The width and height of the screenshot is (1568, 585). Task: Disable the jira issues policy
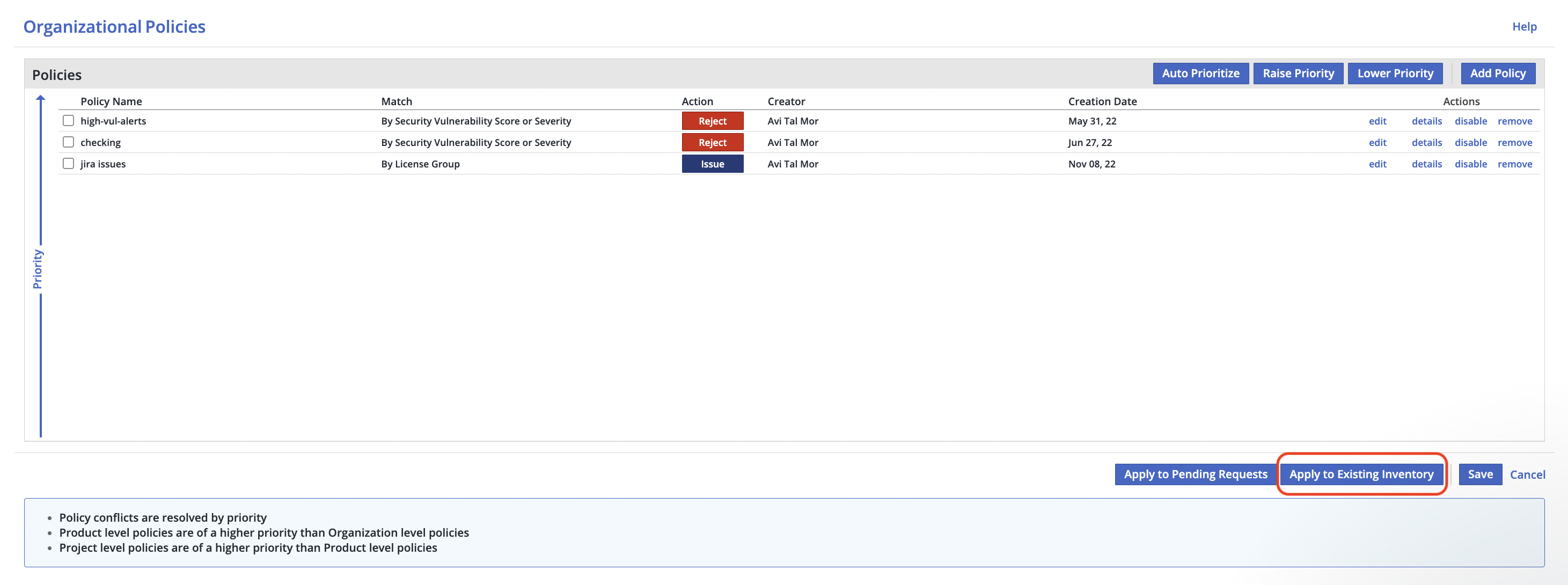pos(1470,164)
